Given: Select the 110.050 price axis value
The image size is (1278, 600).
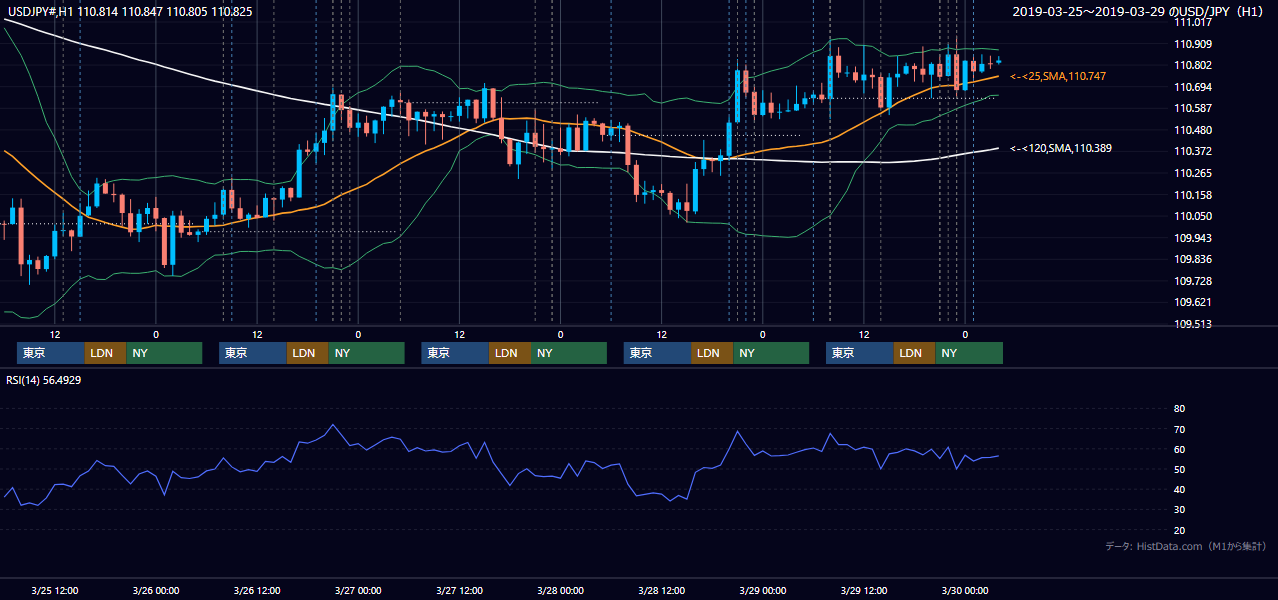Looking at the screenshot, I should (x=1193, y=216).
